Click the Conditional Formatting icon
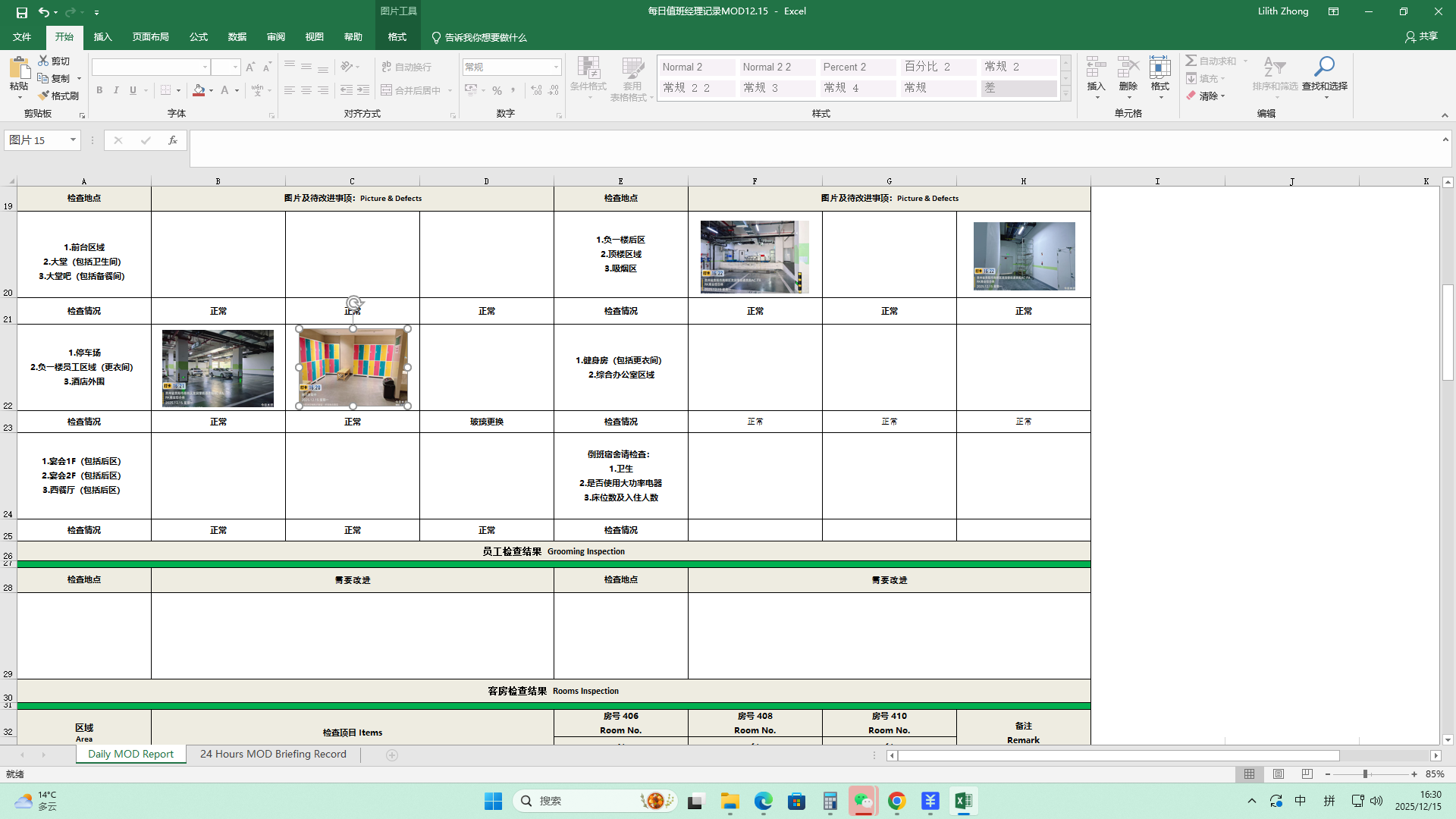 588,67
